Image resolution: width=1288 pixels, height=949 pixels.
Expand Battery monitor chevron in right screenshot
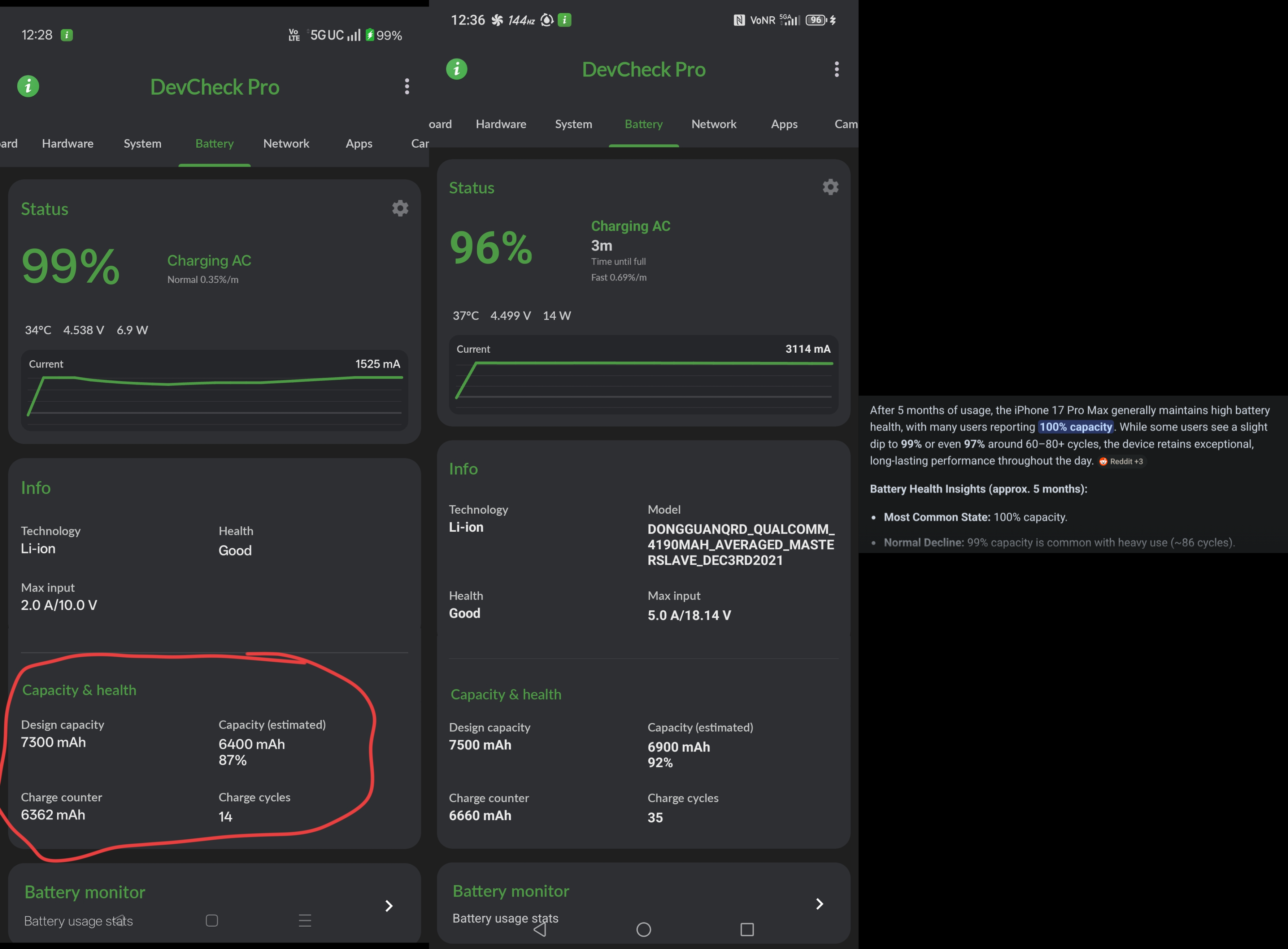tap(820, 904)
